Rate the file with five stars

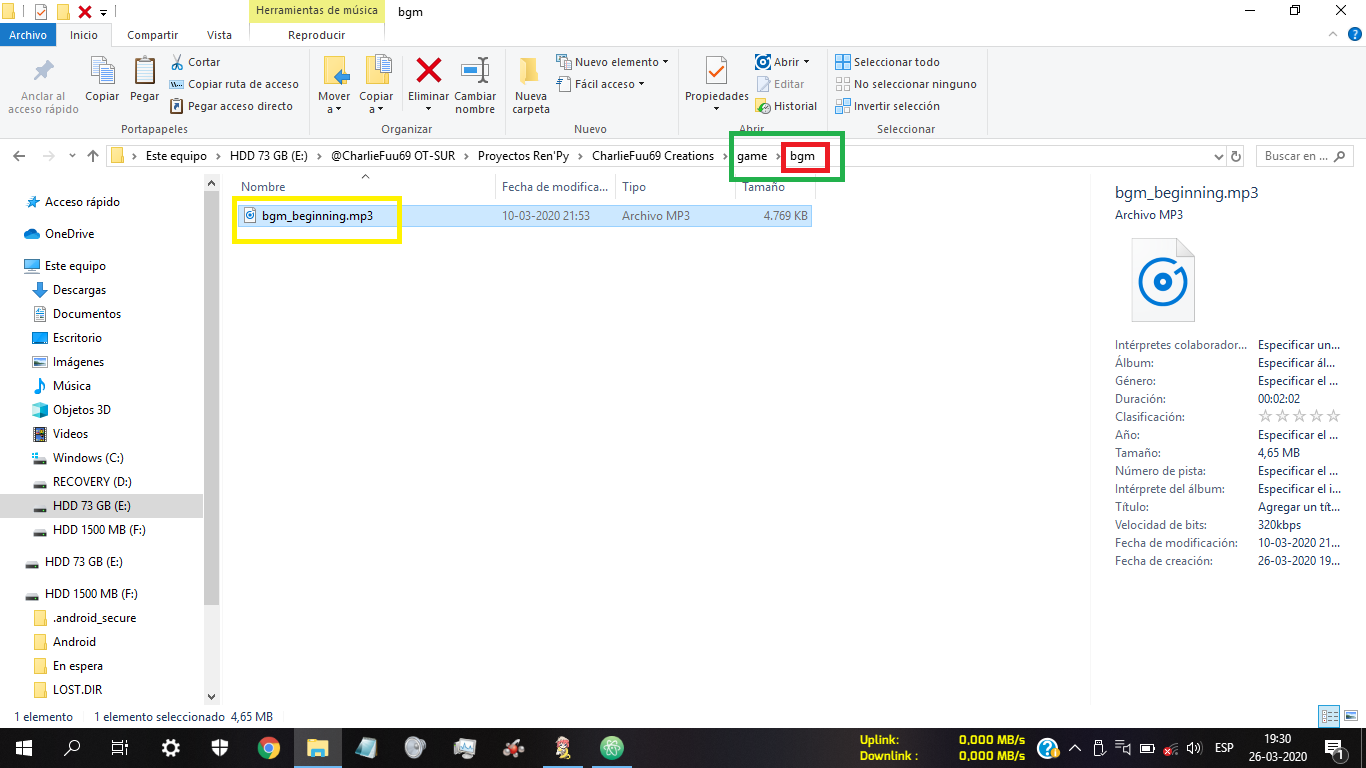click(1333, 417)
